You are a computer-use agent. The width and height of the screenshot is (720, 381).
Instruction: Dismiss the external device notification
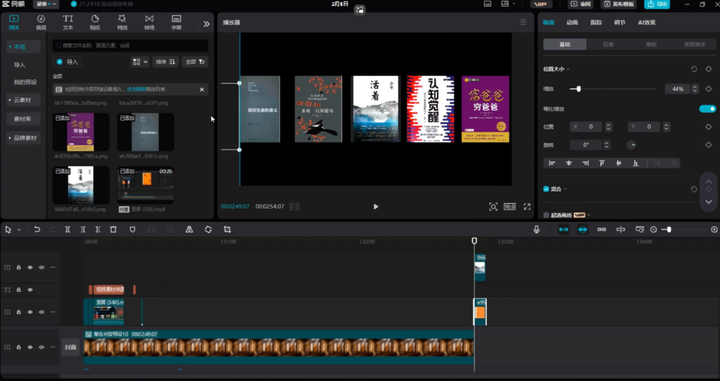click(202, 90)
